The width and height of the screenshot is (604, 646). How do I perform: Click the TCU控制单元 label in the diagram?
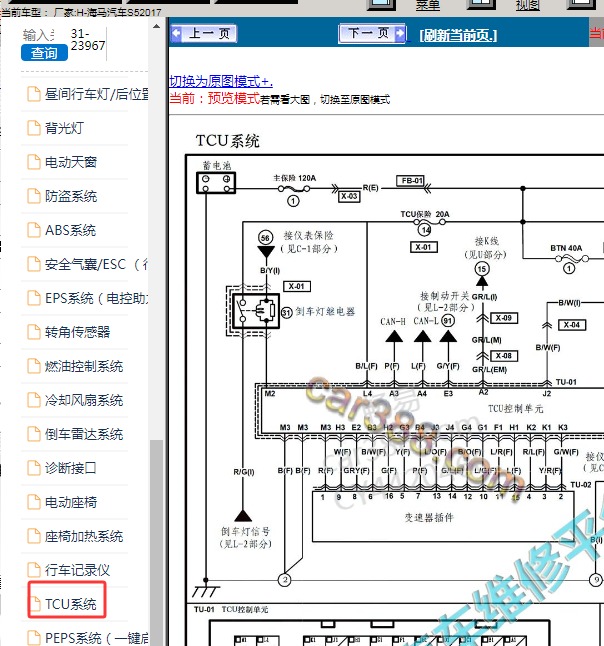pyautogui.click(x=515, y=408)
